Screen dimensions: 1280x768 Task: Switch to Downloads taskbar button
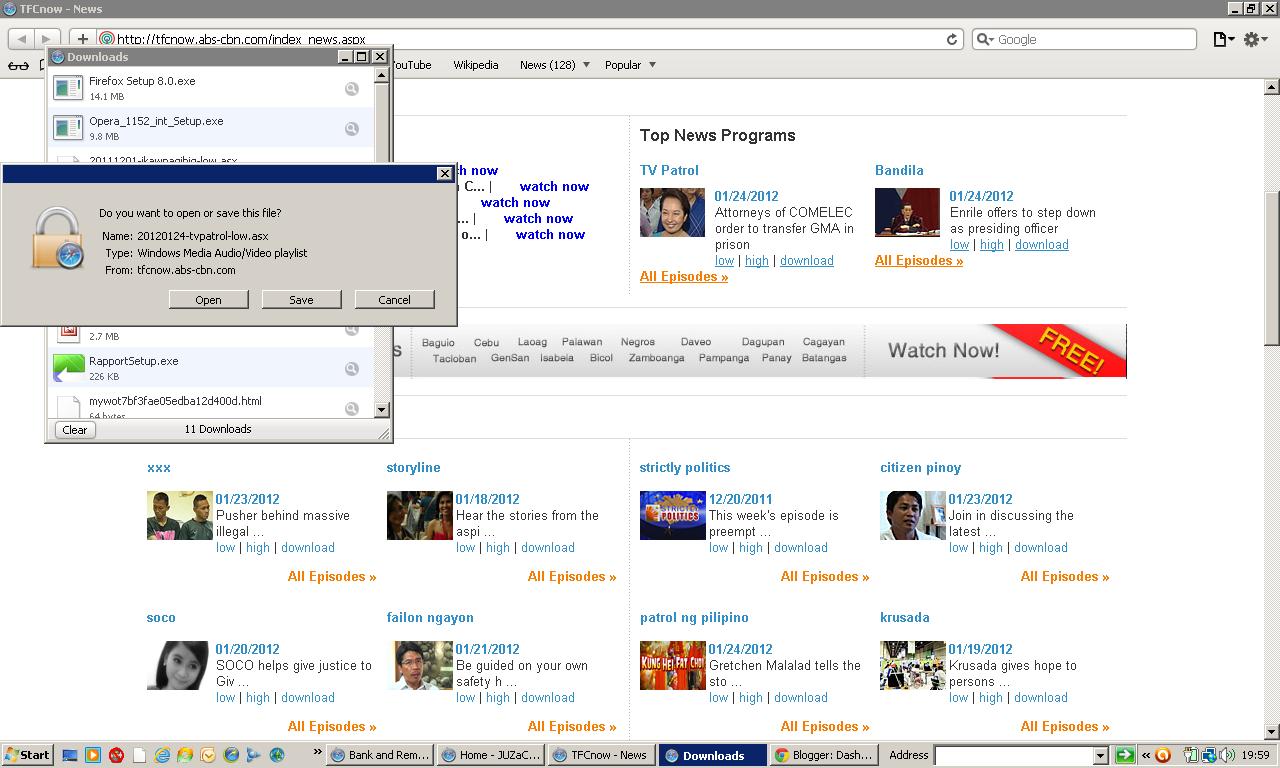tap(713, 755)
